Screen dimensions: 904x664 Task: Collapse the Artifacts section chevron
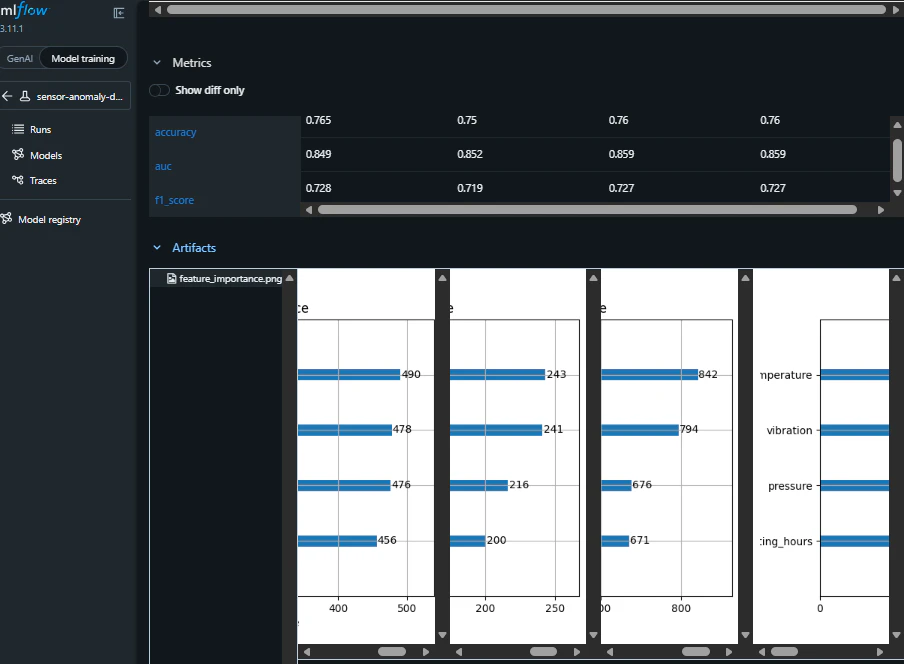(x=157, y=248)
